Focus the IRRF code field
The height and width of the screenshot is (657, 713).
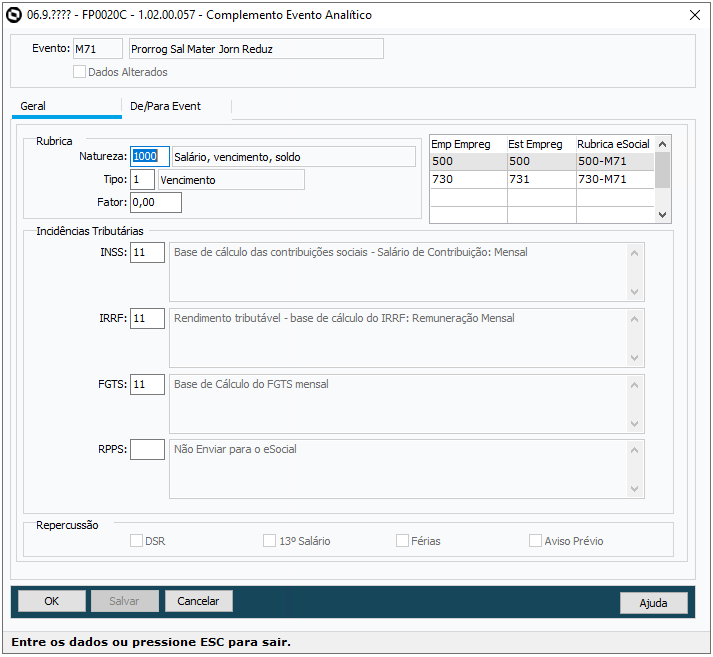pos(147,318)
